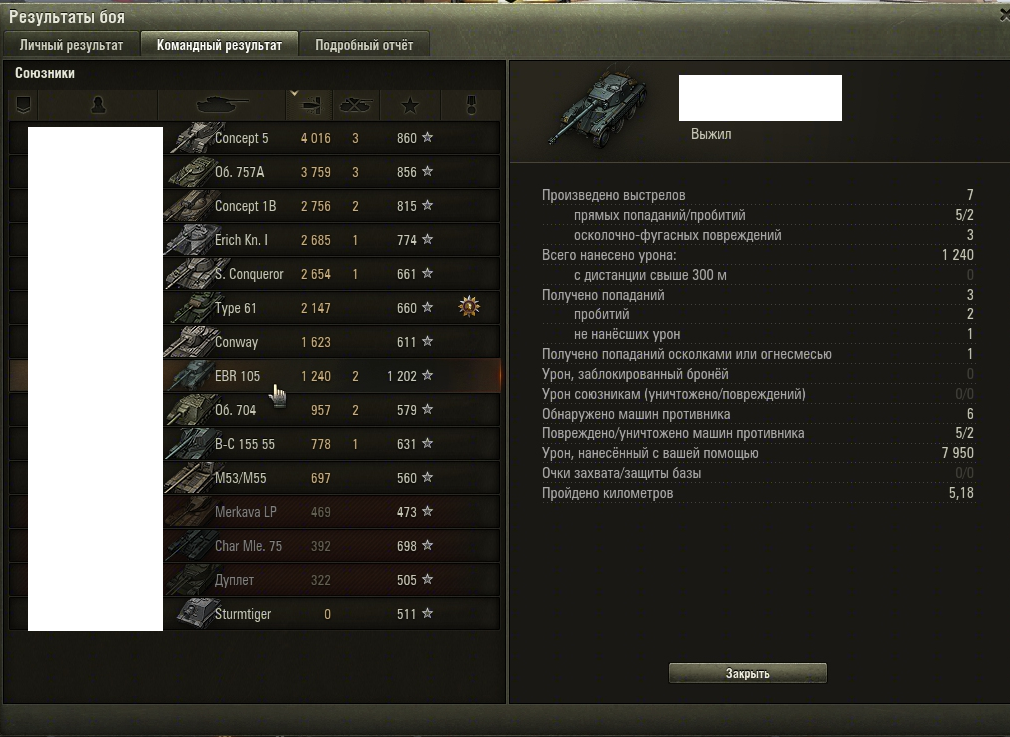Sort by tank type column icon

click(222, 105)
